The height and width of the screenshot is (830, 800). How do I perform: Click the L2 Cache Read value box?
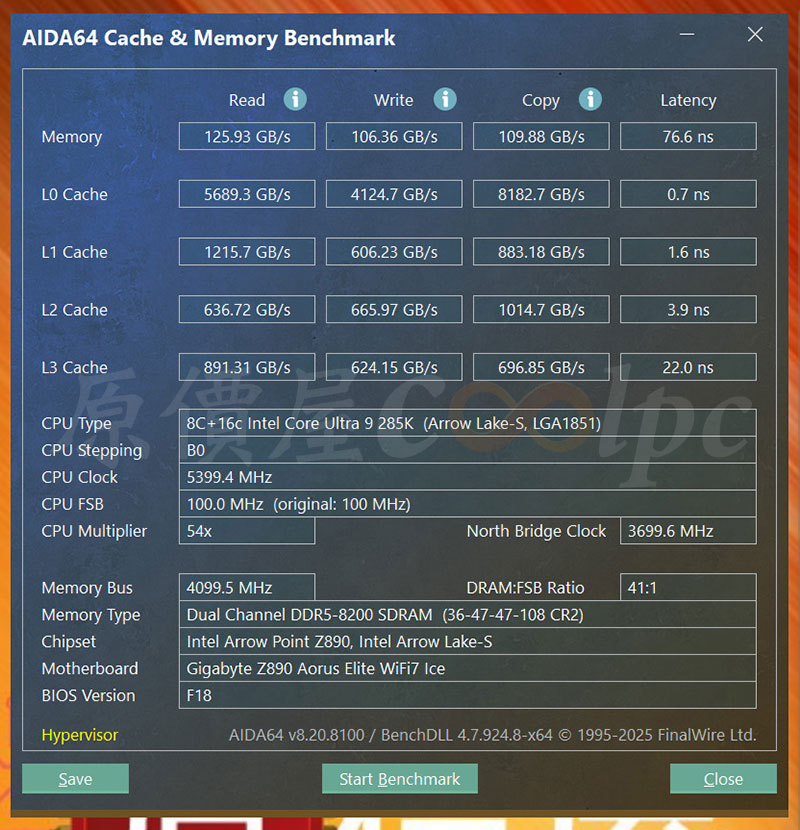tap(247, 310)
